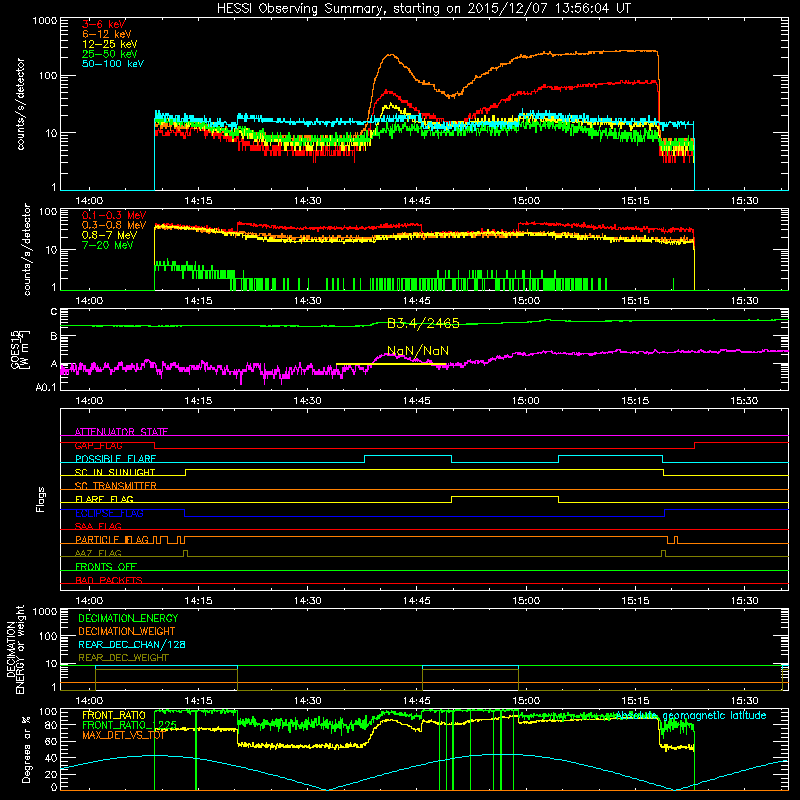Click the Flags vertical axis label

tap(40, 499)
